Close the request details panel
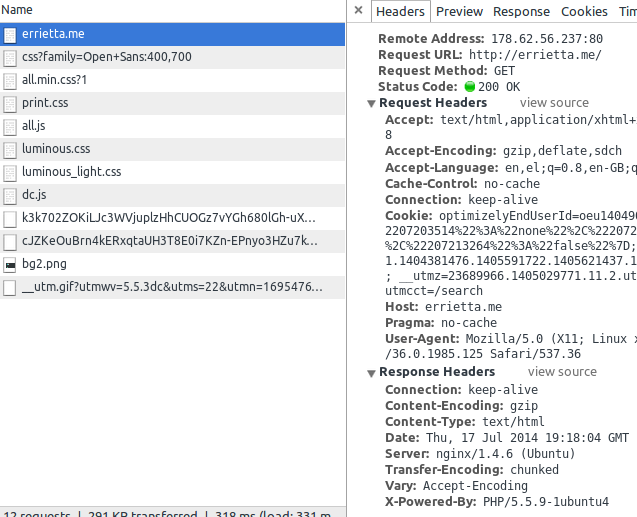 (358, 11)
